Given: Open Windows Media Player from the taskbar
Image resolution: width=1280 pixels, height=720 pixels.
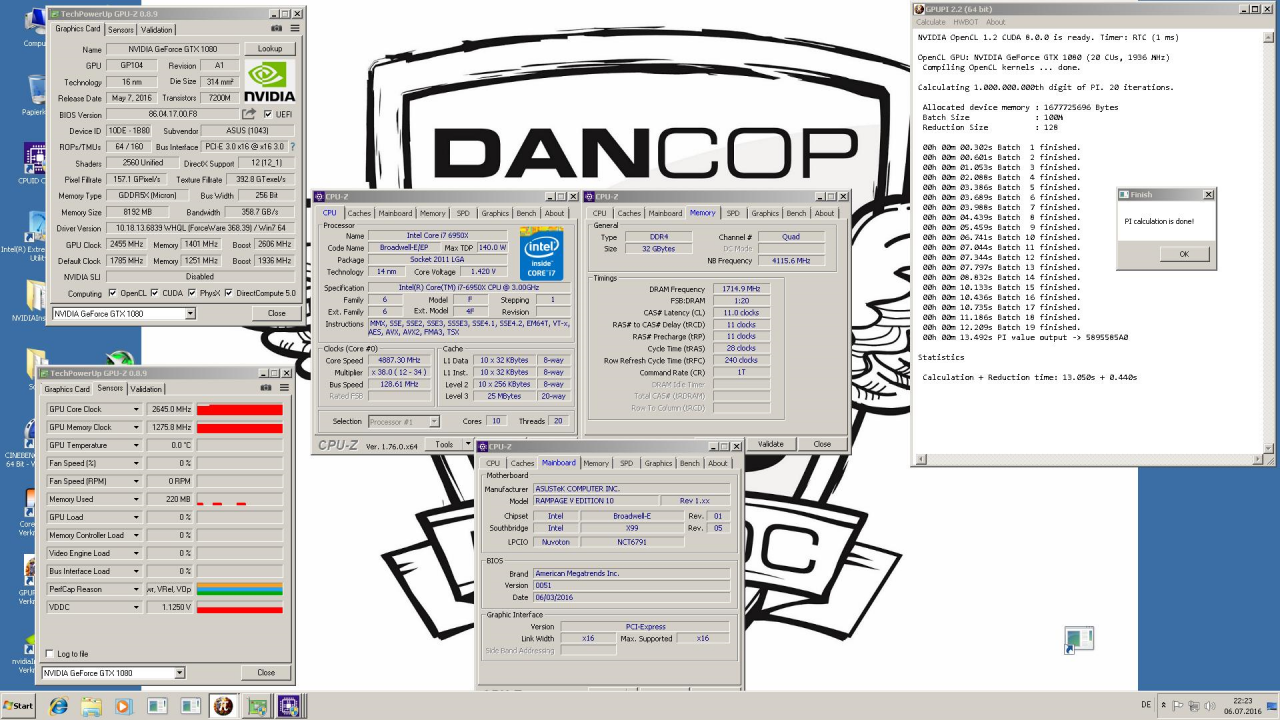Looking at the screenshot, I should point(123,706).
